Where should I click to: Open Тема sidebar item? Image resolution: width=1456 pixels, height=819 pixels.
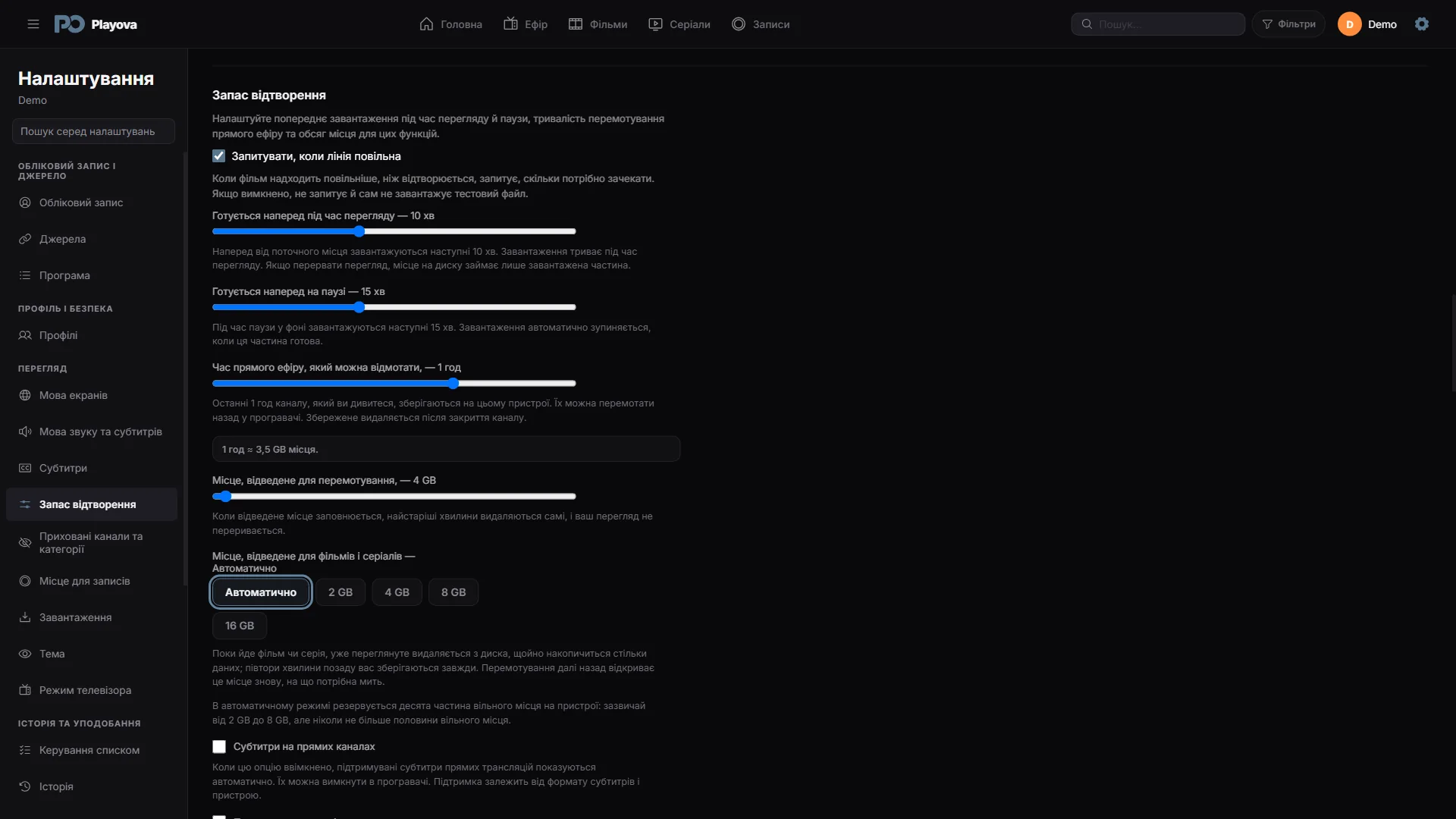point(92,654)
